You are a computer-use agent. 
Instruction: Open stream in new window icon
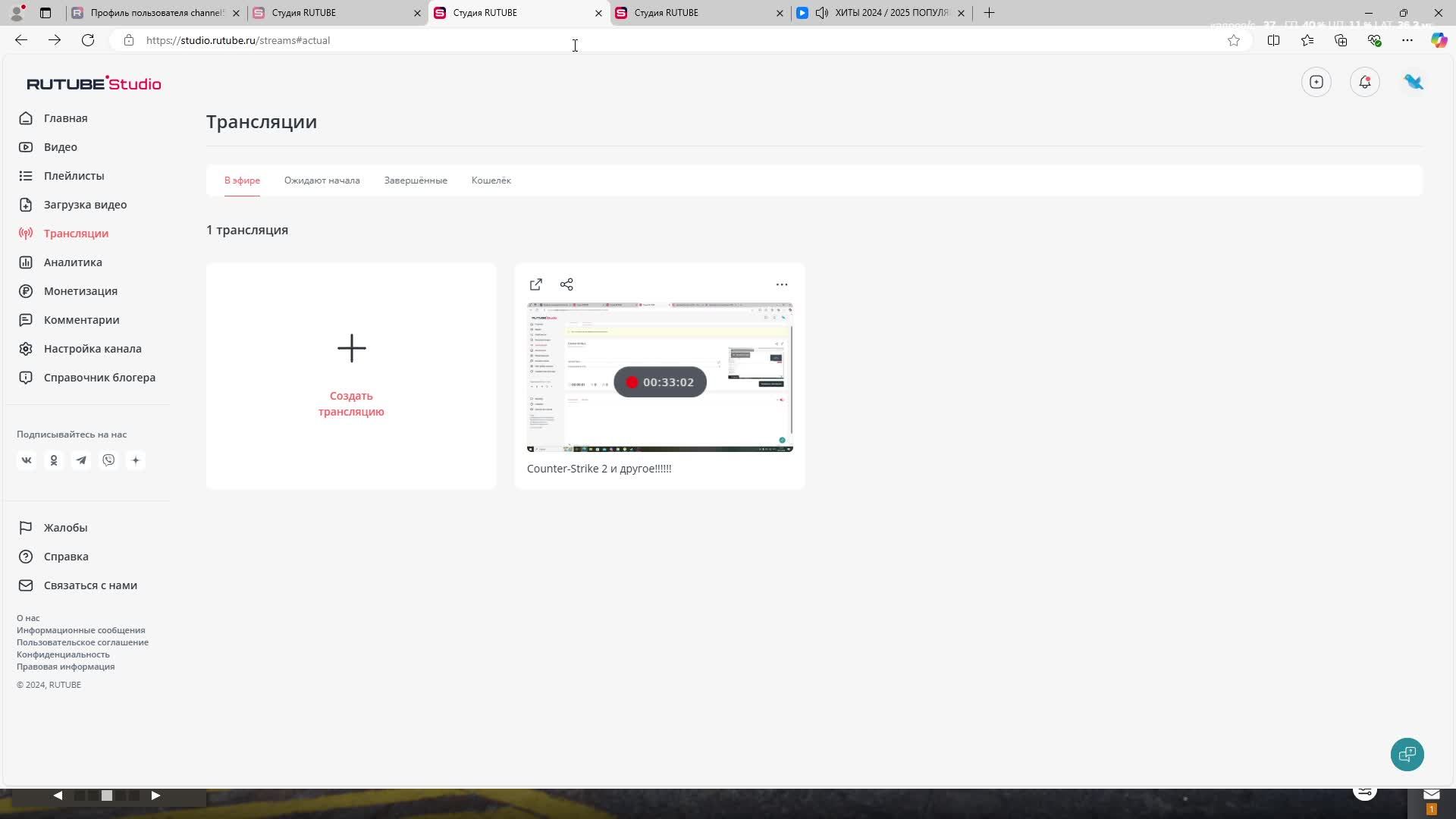click(536, 284)
